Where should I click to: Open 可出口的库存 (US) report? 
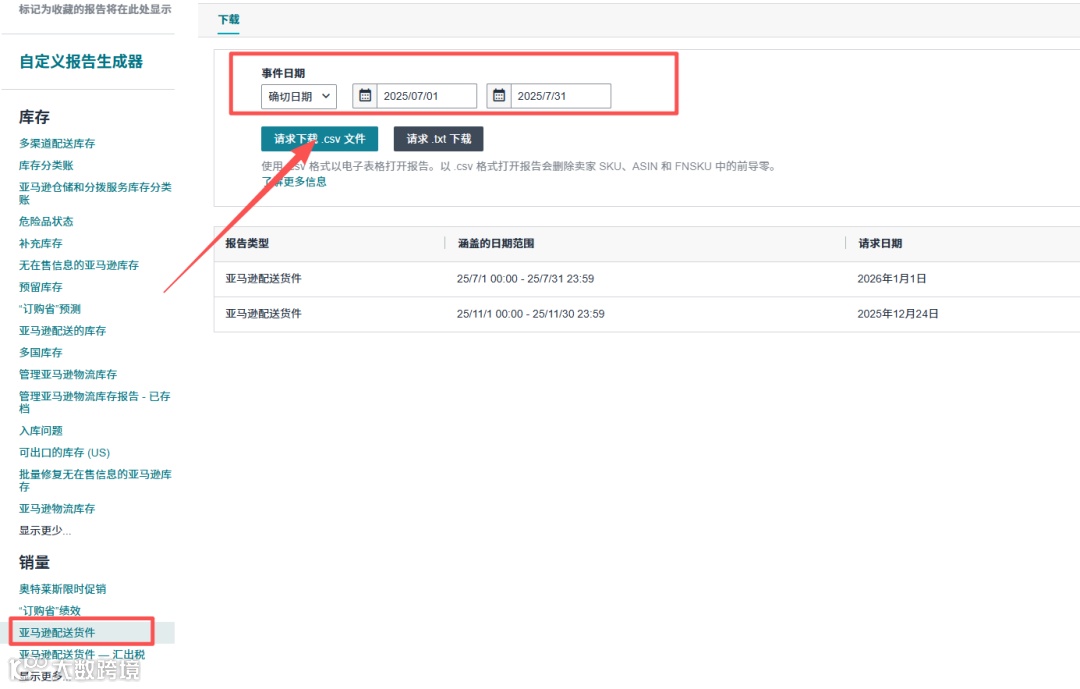[x=65, y=453]
